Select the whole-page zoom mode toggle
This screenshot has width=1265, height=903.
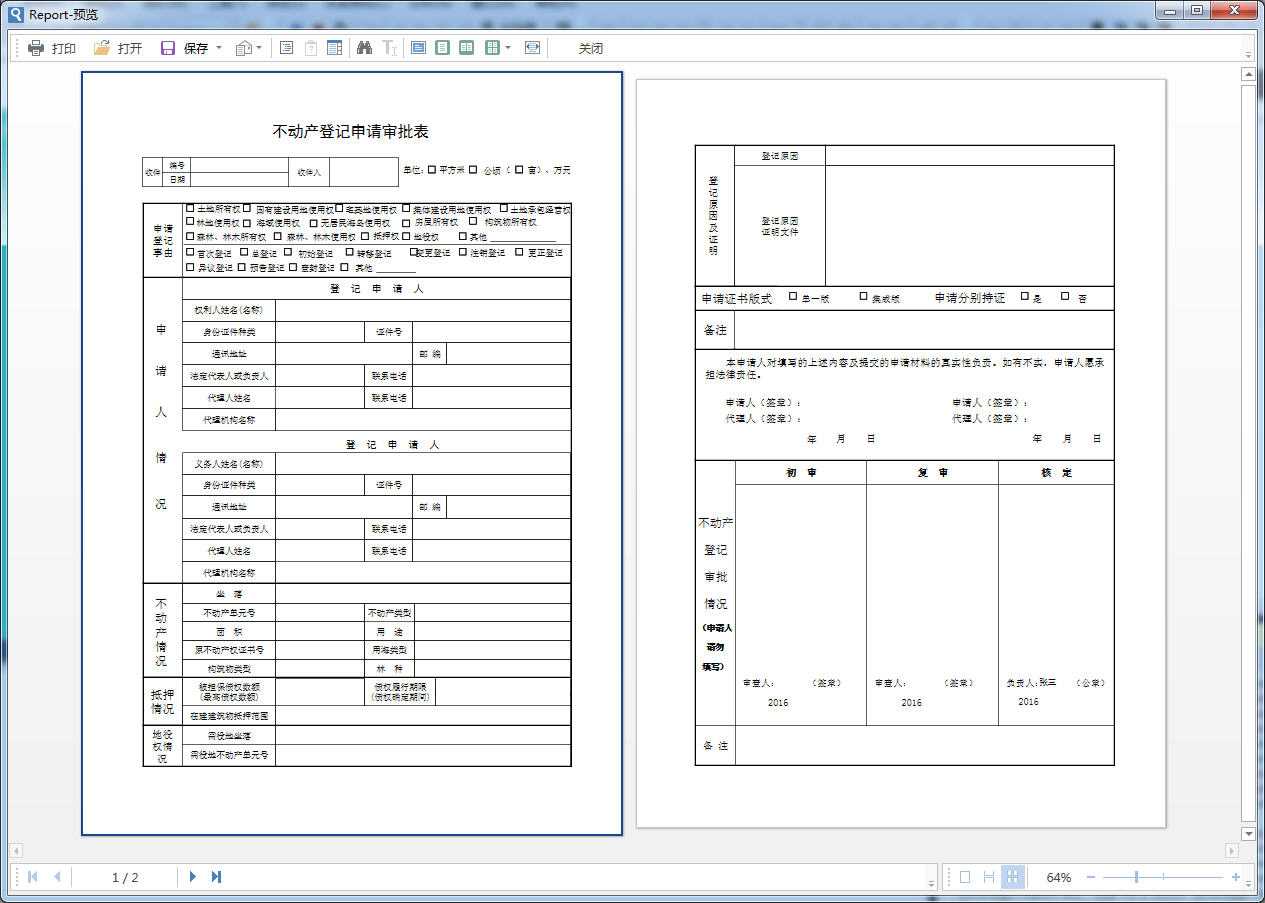click(965, 877)
